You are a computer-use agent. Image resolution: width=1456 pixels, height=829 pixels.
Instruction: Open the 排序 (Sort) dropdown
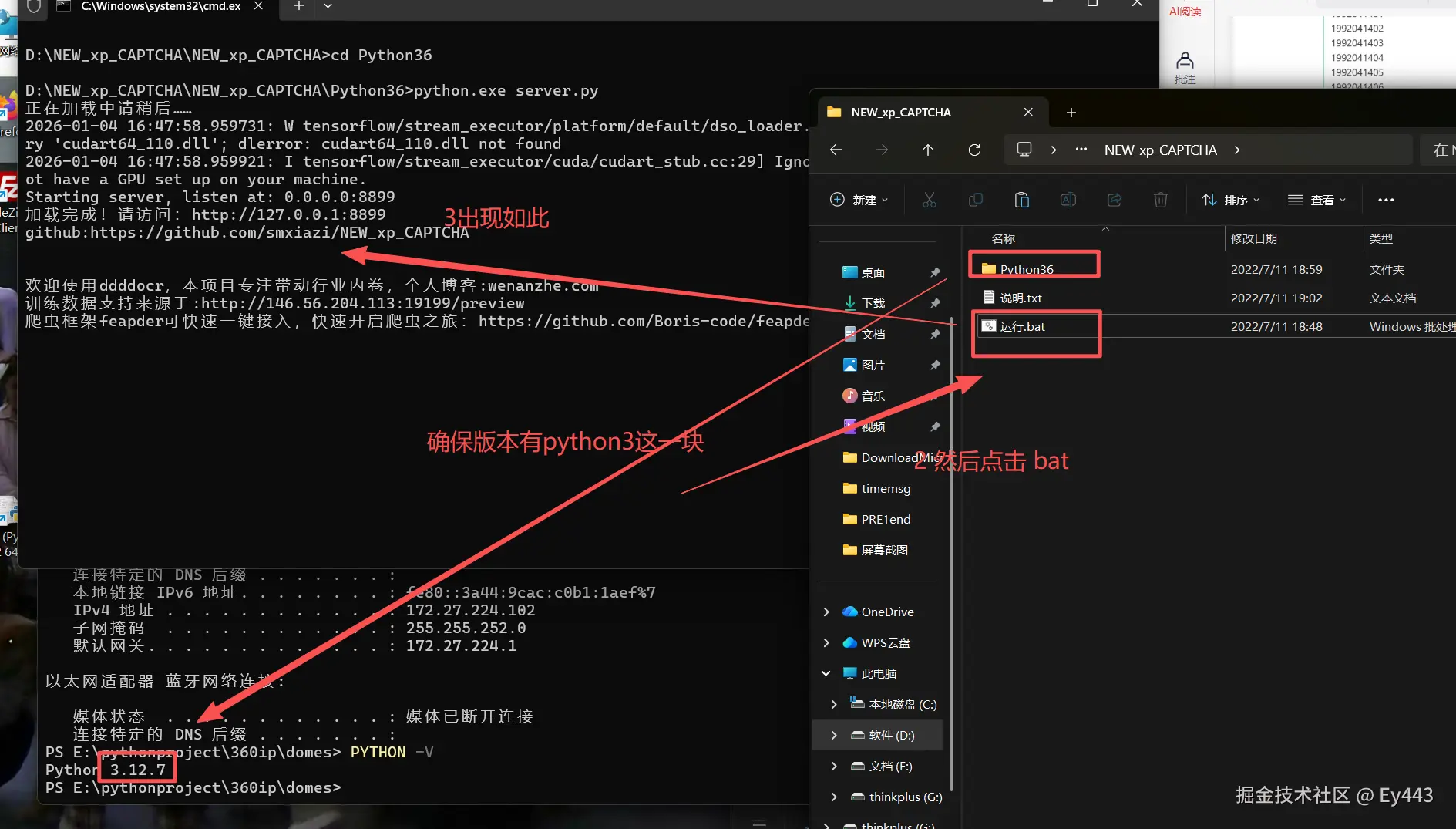pyautogui.click(x=1231, y=200)
